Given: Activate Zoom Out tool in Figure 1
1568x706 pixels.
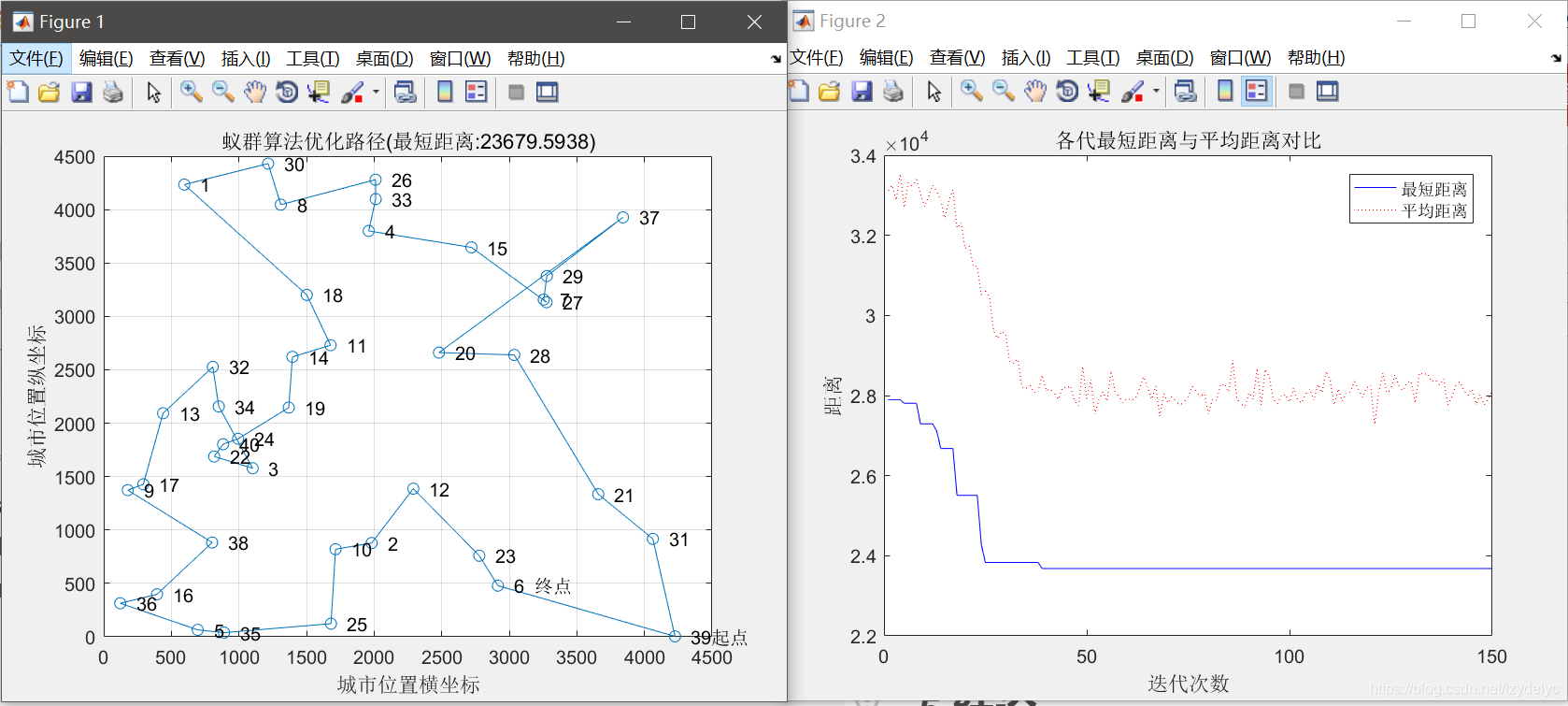Looking at the screenshot, I should [x=223, y=92].
